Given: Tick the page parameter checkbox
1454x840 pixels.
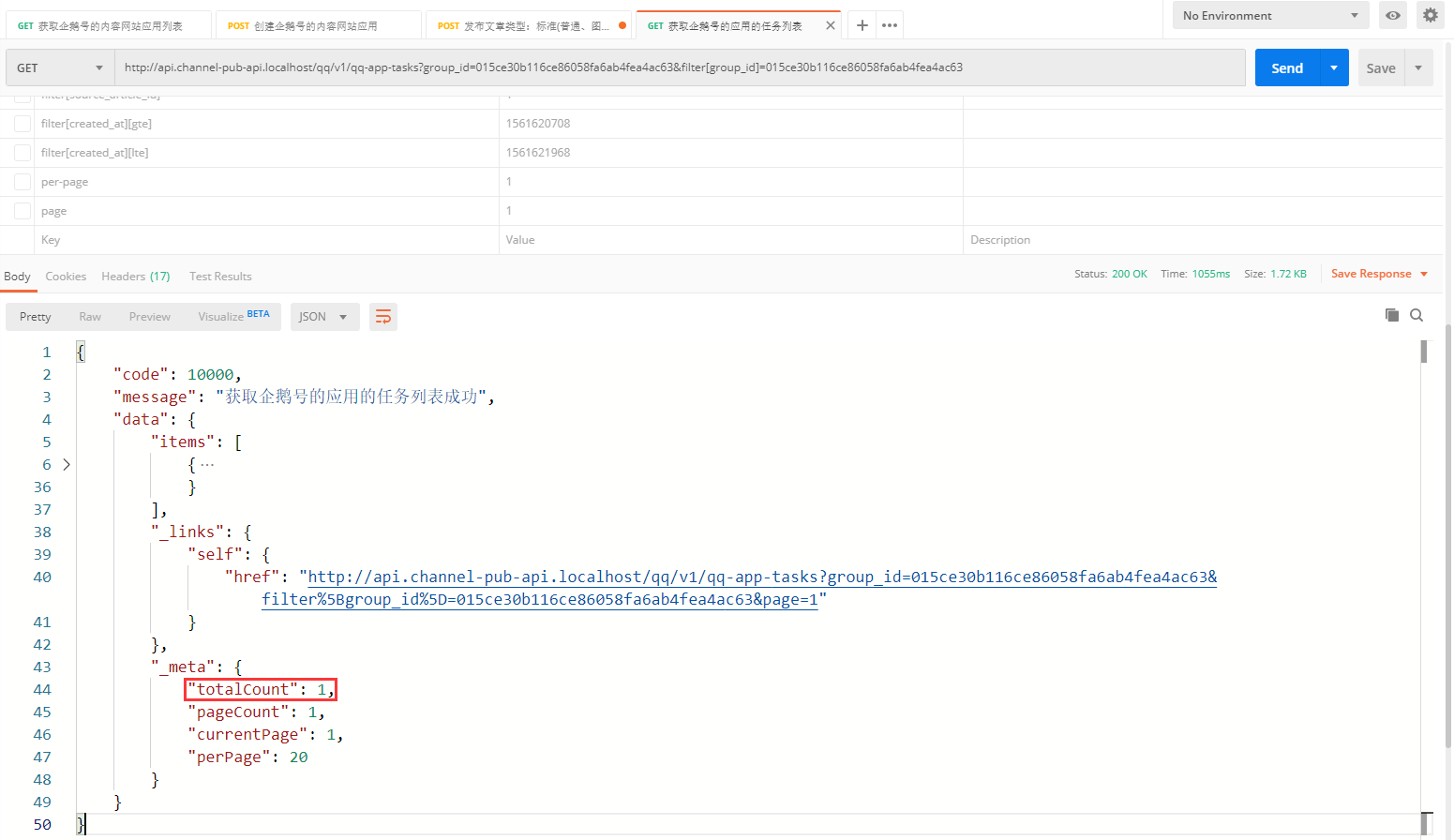Looking at the screenshot, I should pos(22,211).
